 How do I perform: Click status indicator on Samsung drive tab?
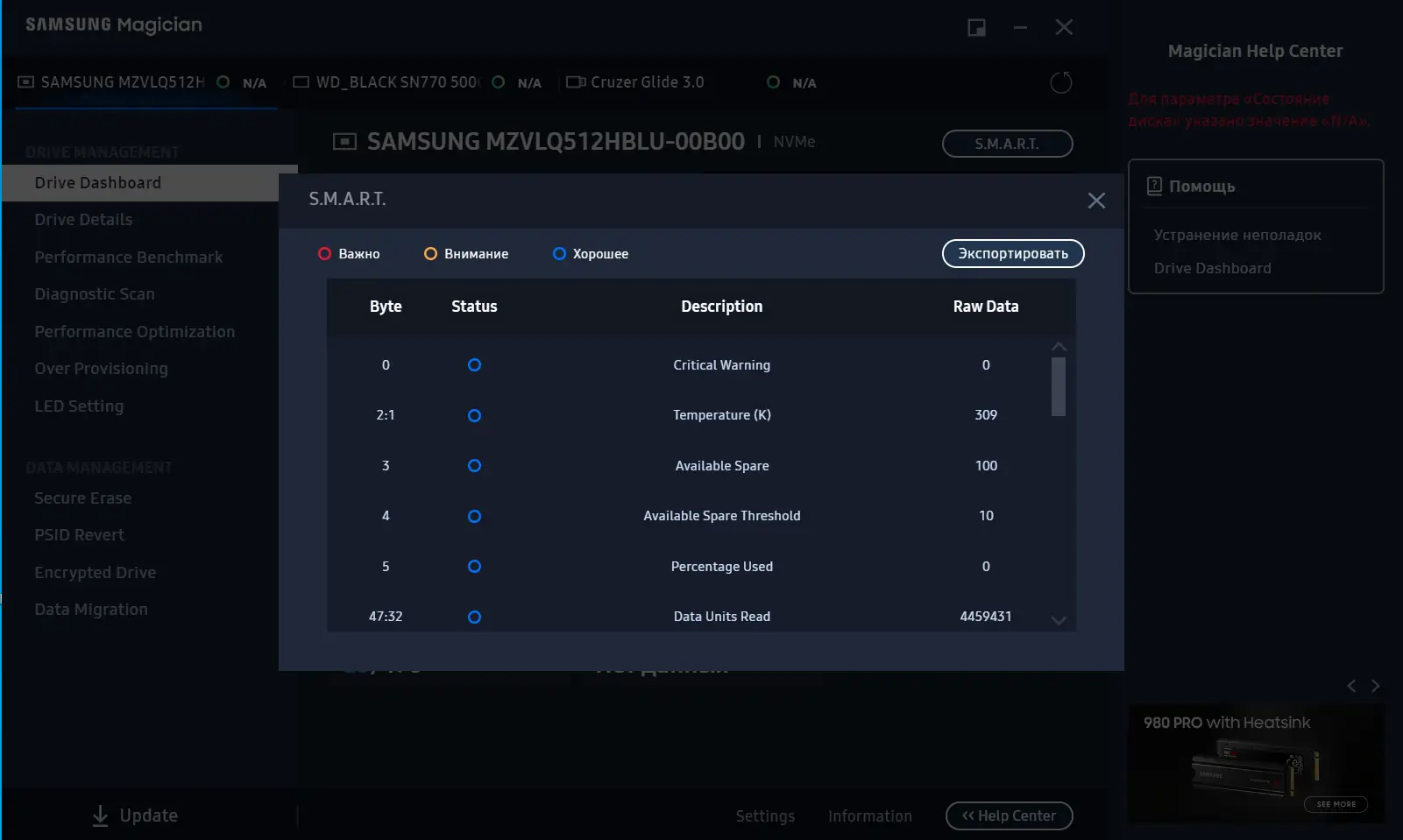(223, 82)
